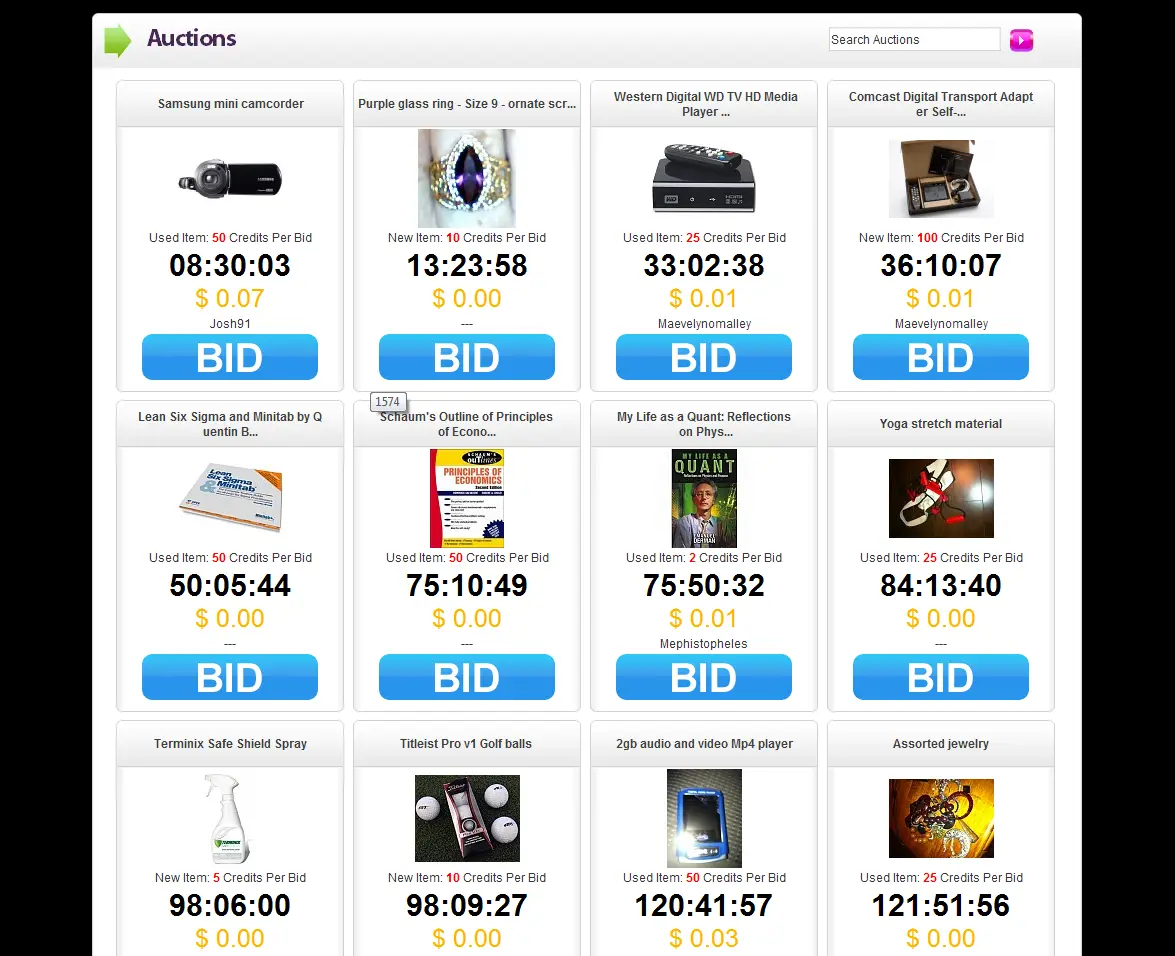This screenshot has width=1175, height=956.
Task: Click Mephistopheles bidder name
Action: coord(704,644)
